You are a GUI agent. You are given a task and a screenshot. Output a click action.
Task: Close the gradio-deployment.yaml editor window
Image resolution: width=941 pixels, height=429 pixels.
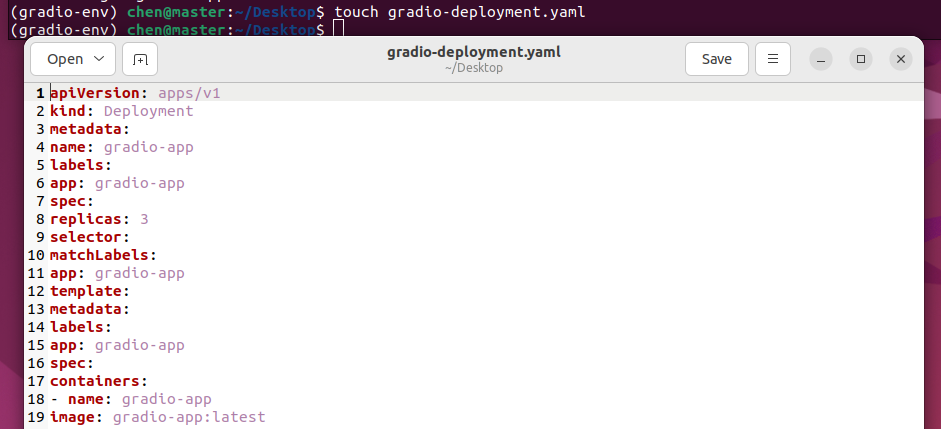901,59
